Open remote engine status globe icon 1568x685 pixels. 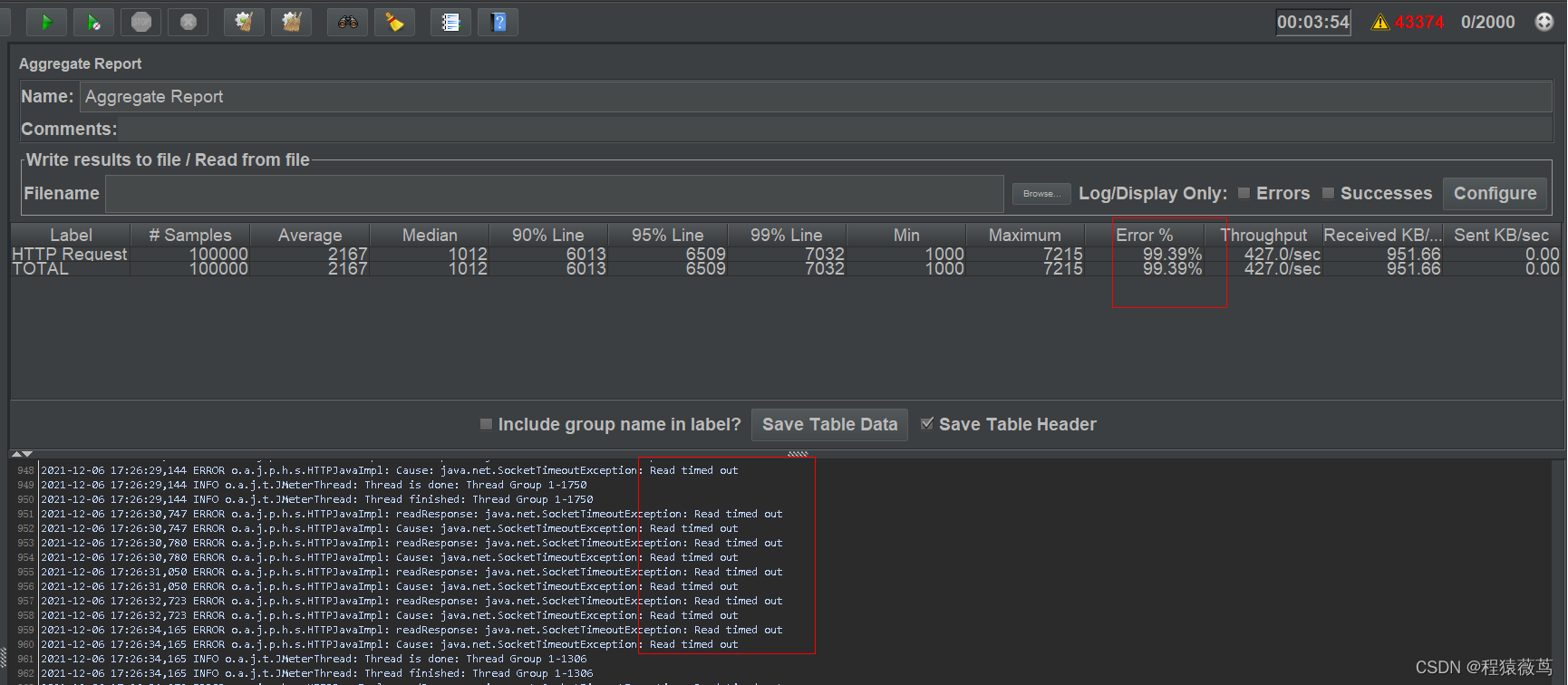[1544, 22]
